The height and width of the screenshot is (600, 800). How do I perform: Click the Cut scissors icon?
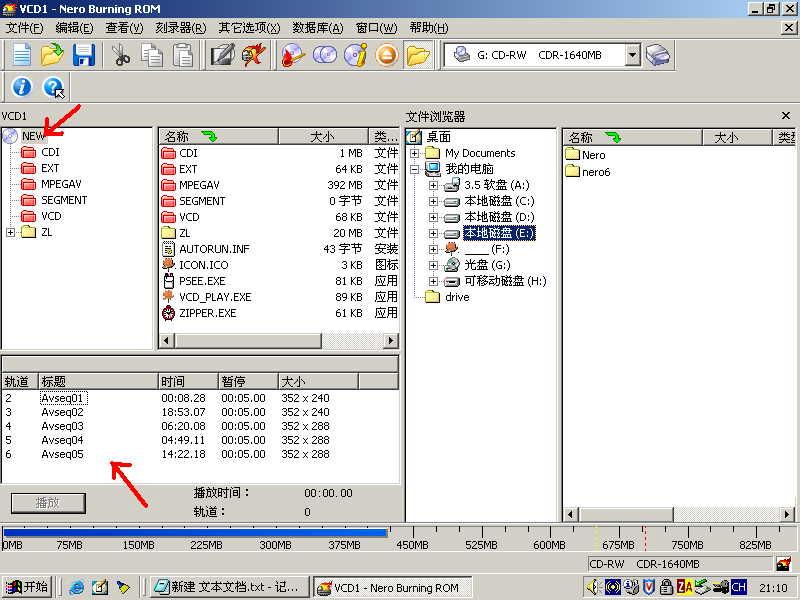[x=121, y=55]
